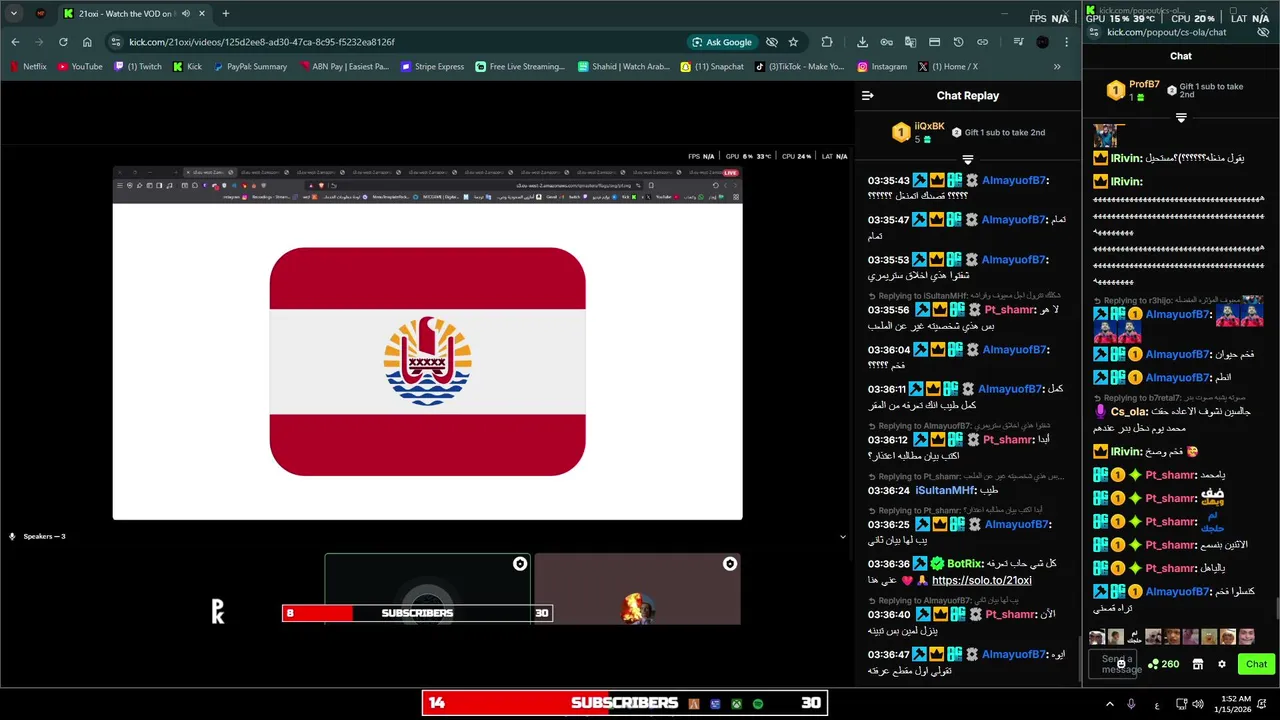Open the Twitch bookmark
The height and width of the screenshot is (720, 1280).
pyautogui.click(x=138, y=67)
